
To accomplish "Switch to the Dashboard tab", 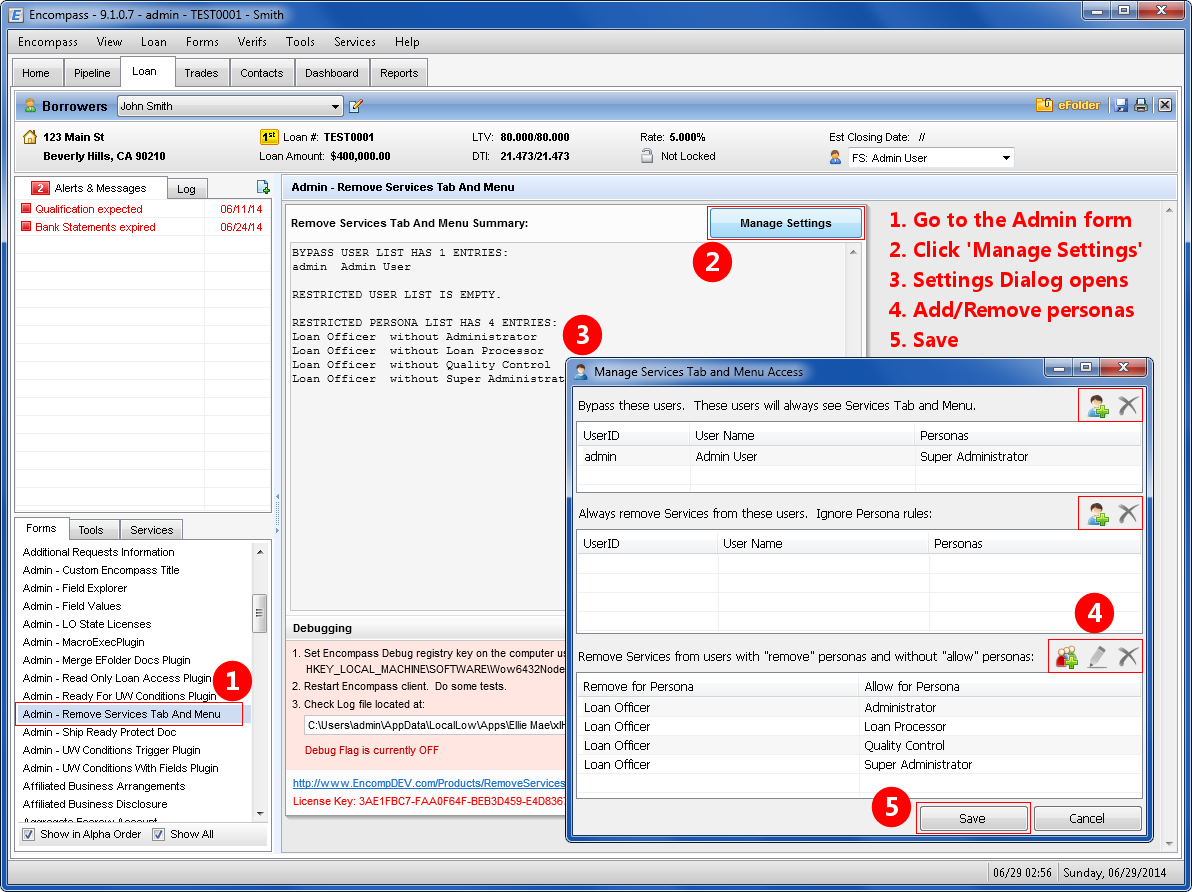I will (331, 73).
